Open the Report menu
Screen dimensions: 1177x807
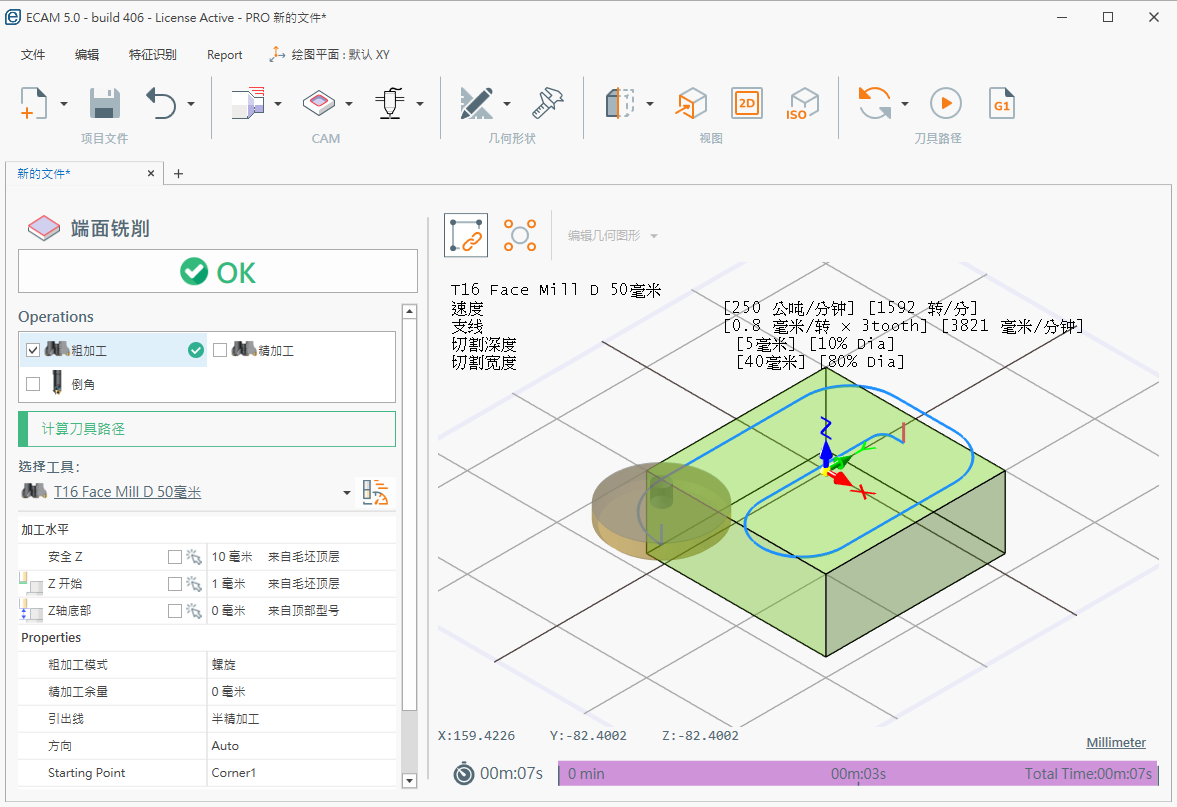pos(224,55)
